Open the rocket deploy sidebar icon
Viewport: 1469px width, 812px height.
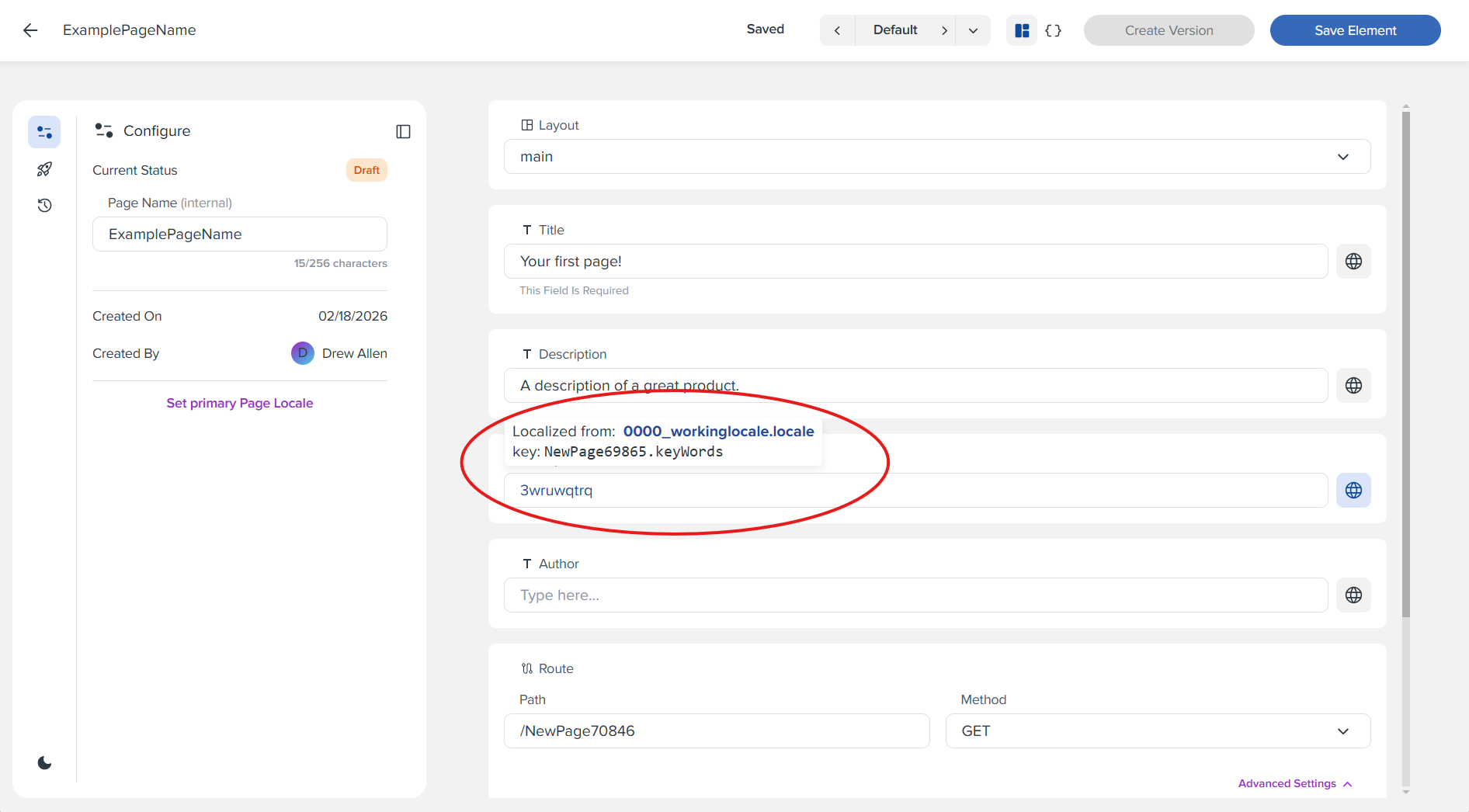(x=44, y=169)
